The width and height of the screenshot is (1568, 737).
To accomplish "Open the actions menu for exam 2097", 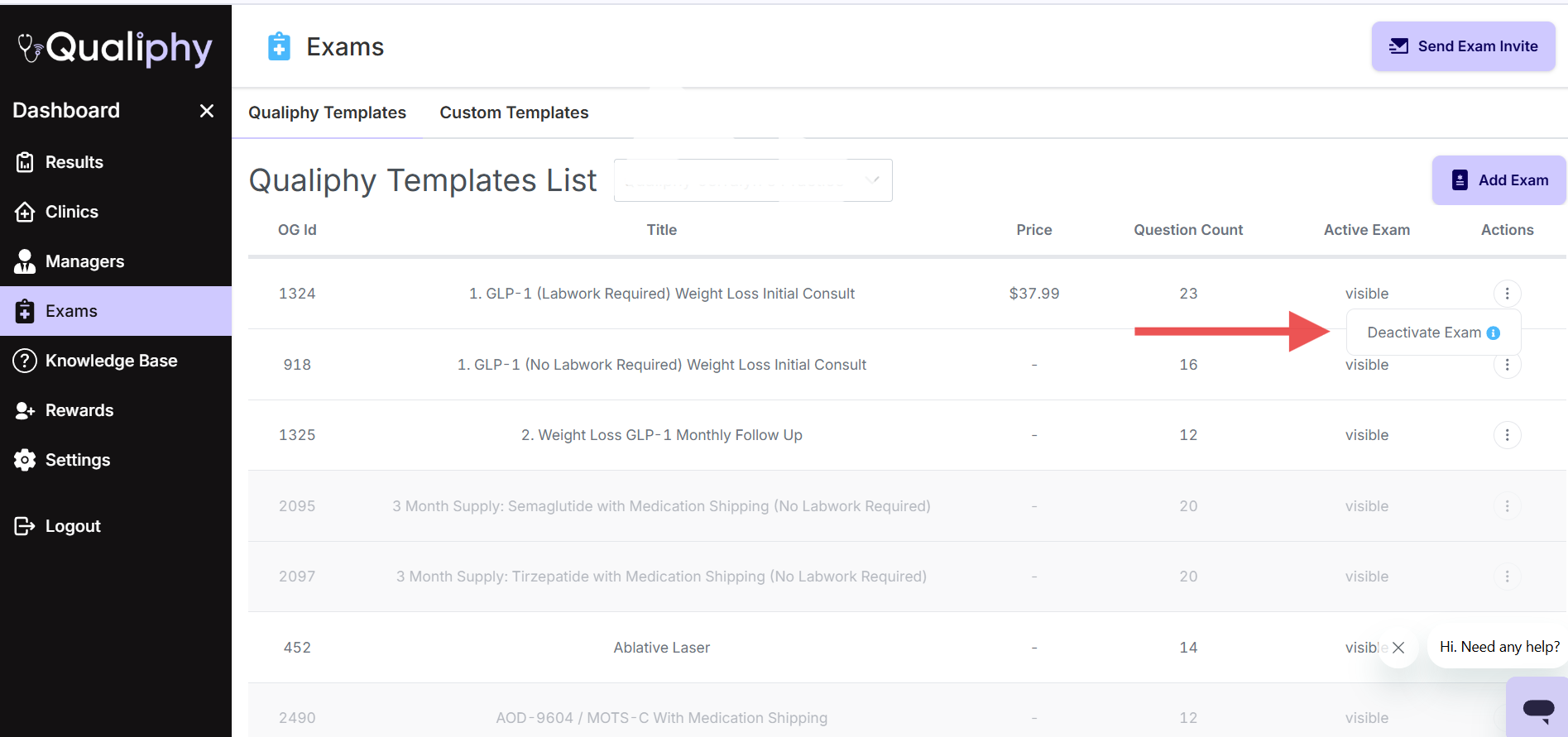I will (1507, 577).
